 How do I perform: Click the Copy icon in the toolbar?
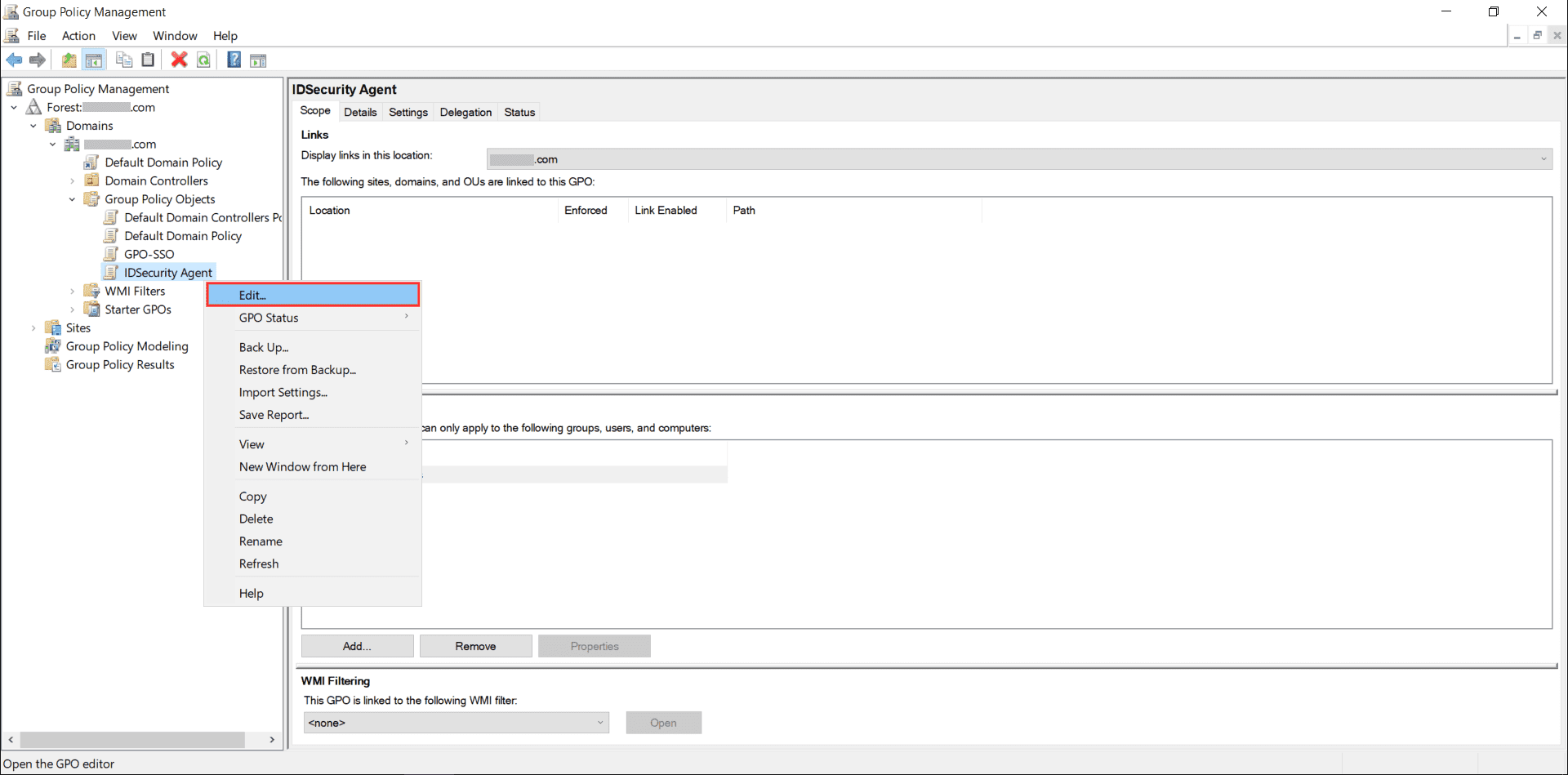(124, 60)
